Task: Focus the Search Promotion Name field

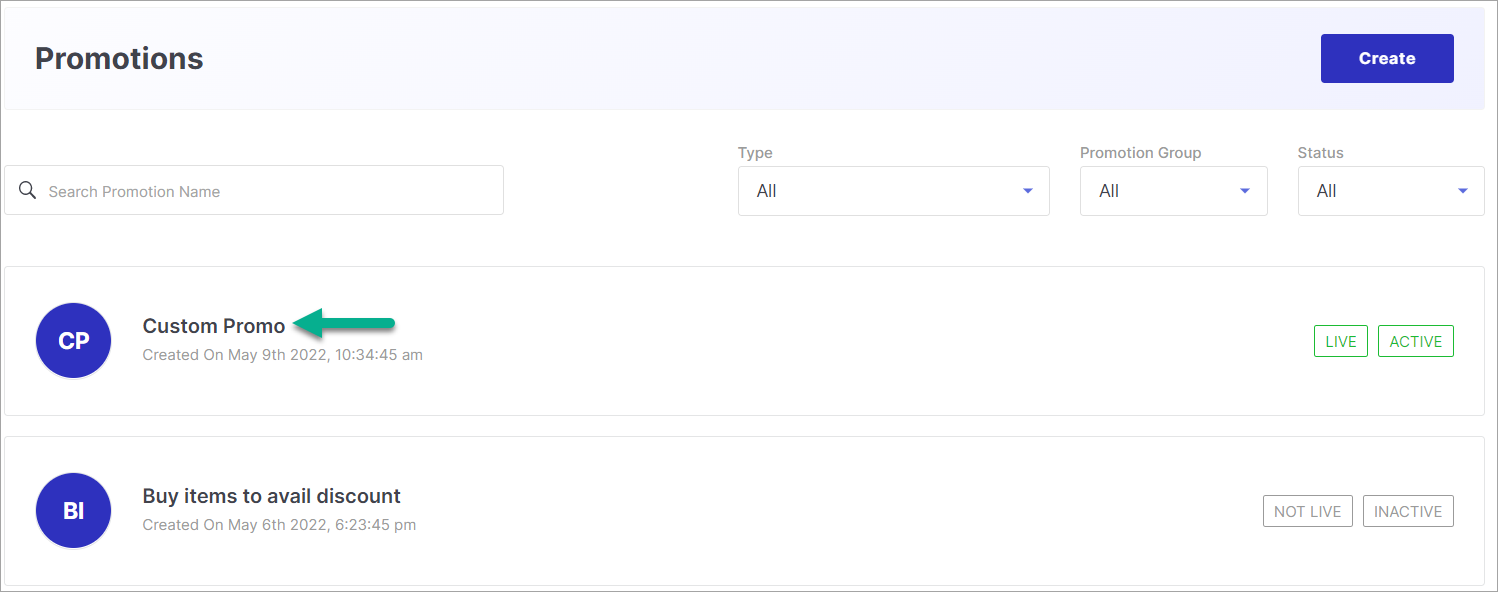Action: (254, 190)
